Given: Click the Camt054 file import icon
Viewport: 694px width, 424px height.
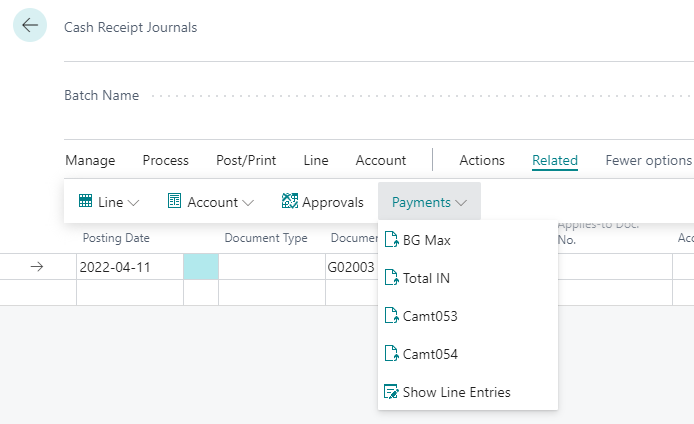Looking at the screenshot, I should coord(391,354).
